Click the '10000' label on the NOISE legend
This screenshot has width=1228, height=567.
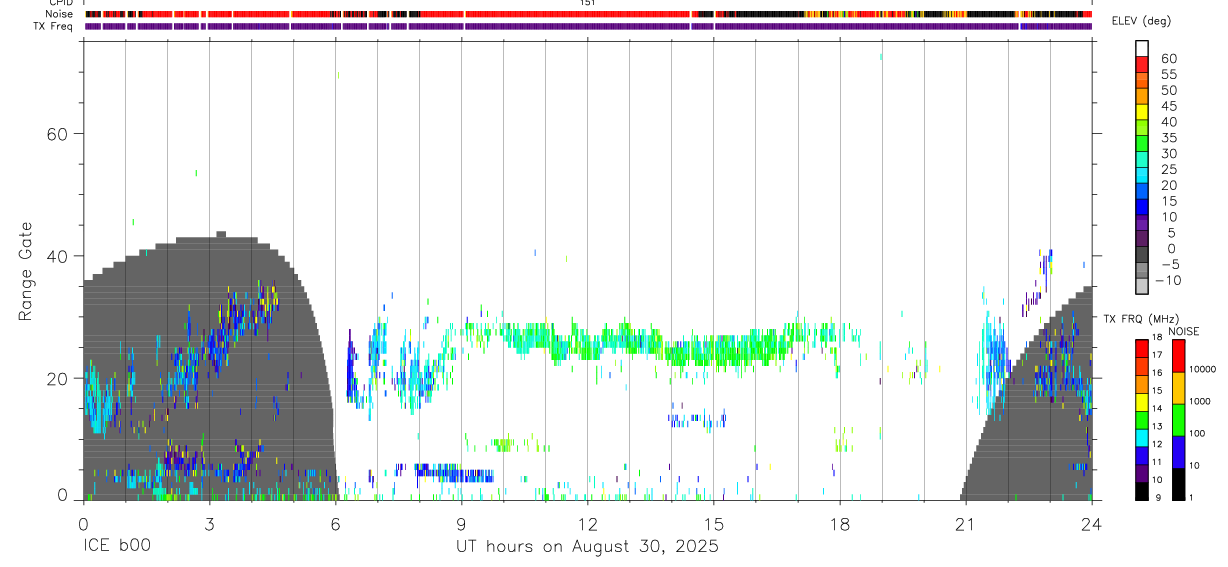click(1203, 369)
